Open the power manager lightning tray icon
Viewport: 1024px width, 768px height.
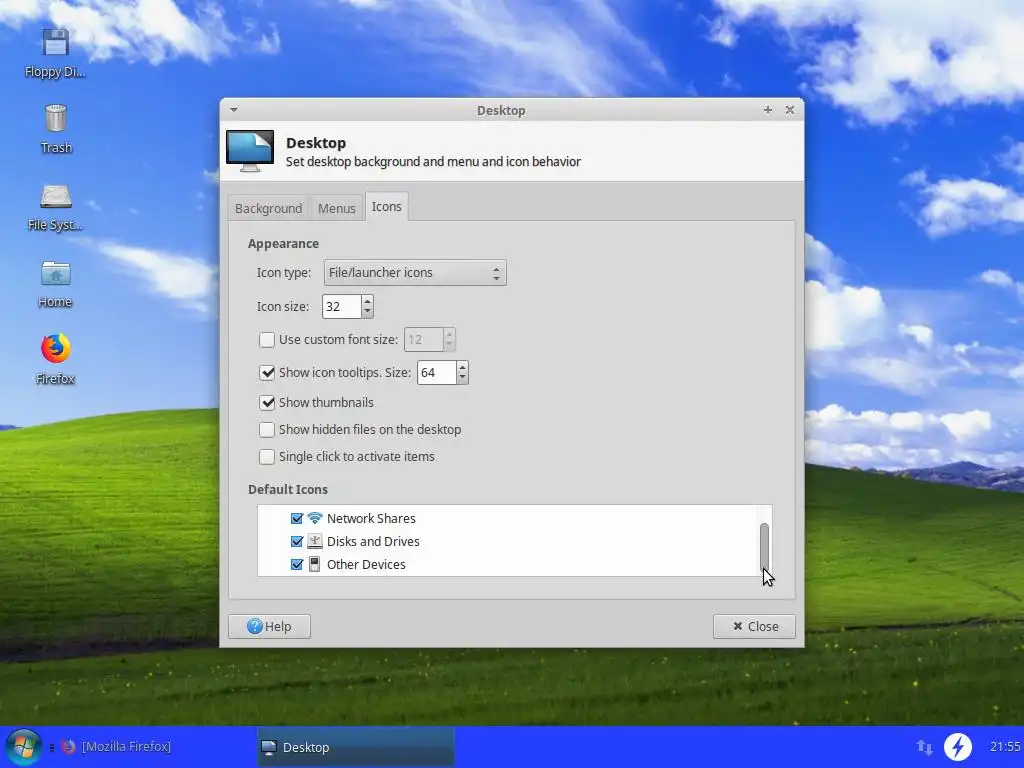click(x=958, y=746)
